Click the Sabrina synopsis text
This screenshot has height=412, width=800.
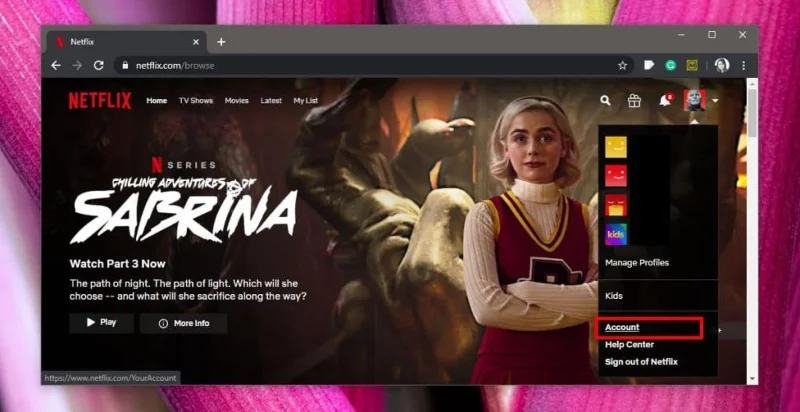point(188,290)
